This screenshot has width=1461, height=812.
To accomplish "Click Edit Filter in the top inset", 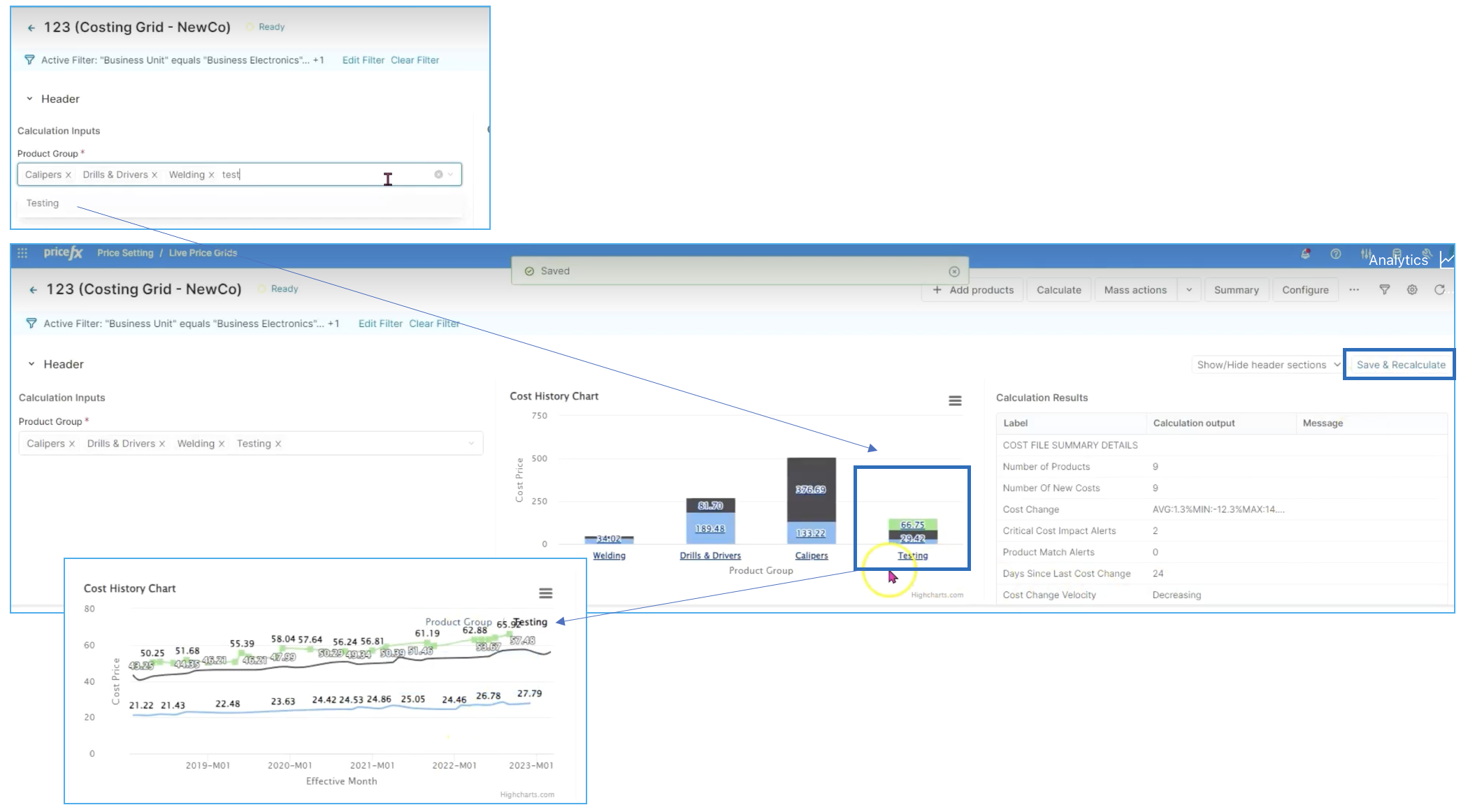I will 364,60.
